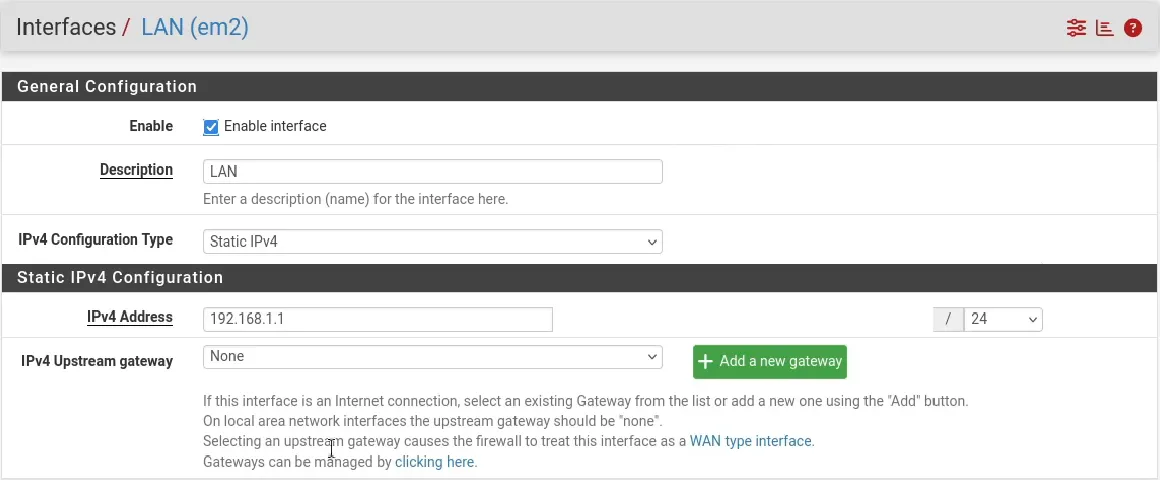Open the related settings sliders icon
This screenshot has height=480, width=1160.
pyautogui.click(x=1076, y=28)
